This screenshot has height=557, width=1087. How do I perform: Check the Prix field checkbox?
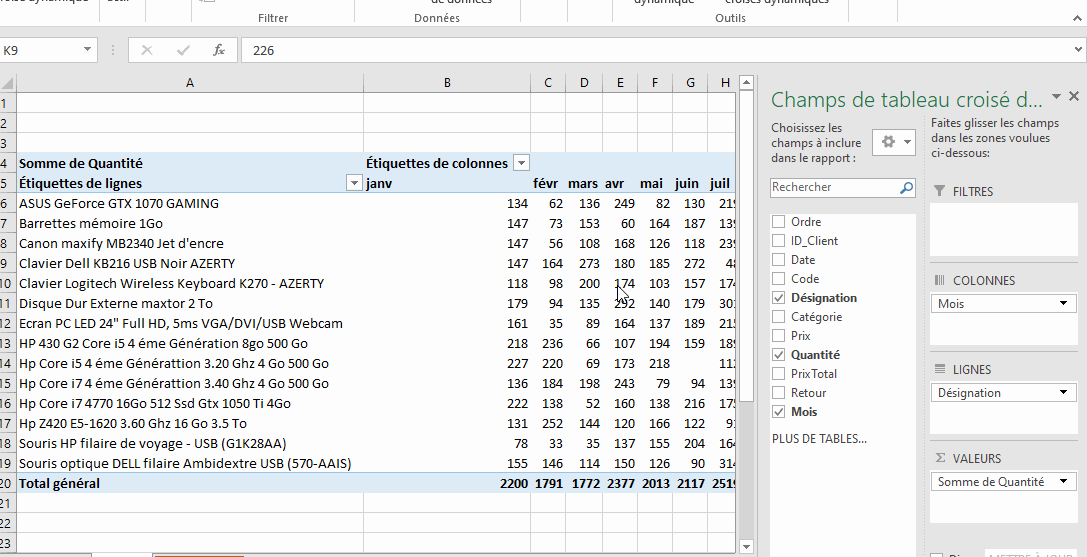tap(779, 335)
